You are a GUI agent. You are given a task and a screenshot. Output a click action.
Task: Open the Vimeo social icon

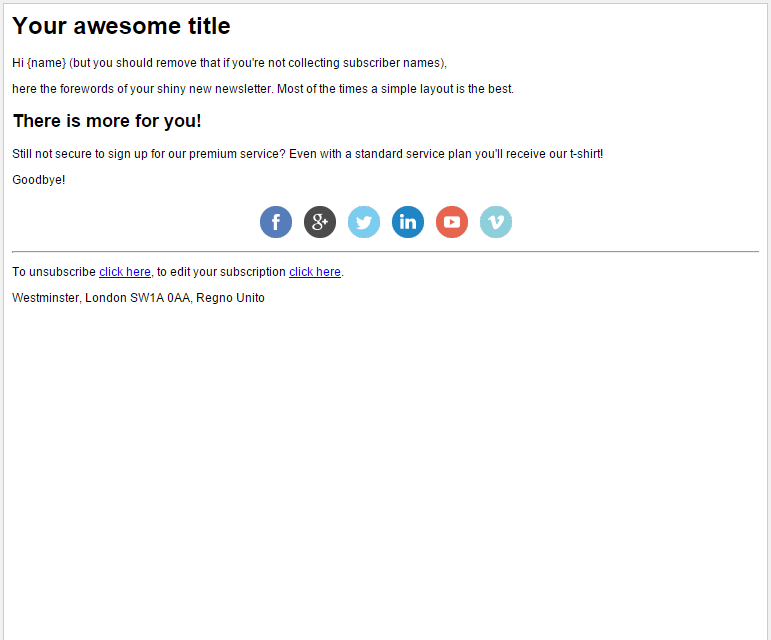496,222
